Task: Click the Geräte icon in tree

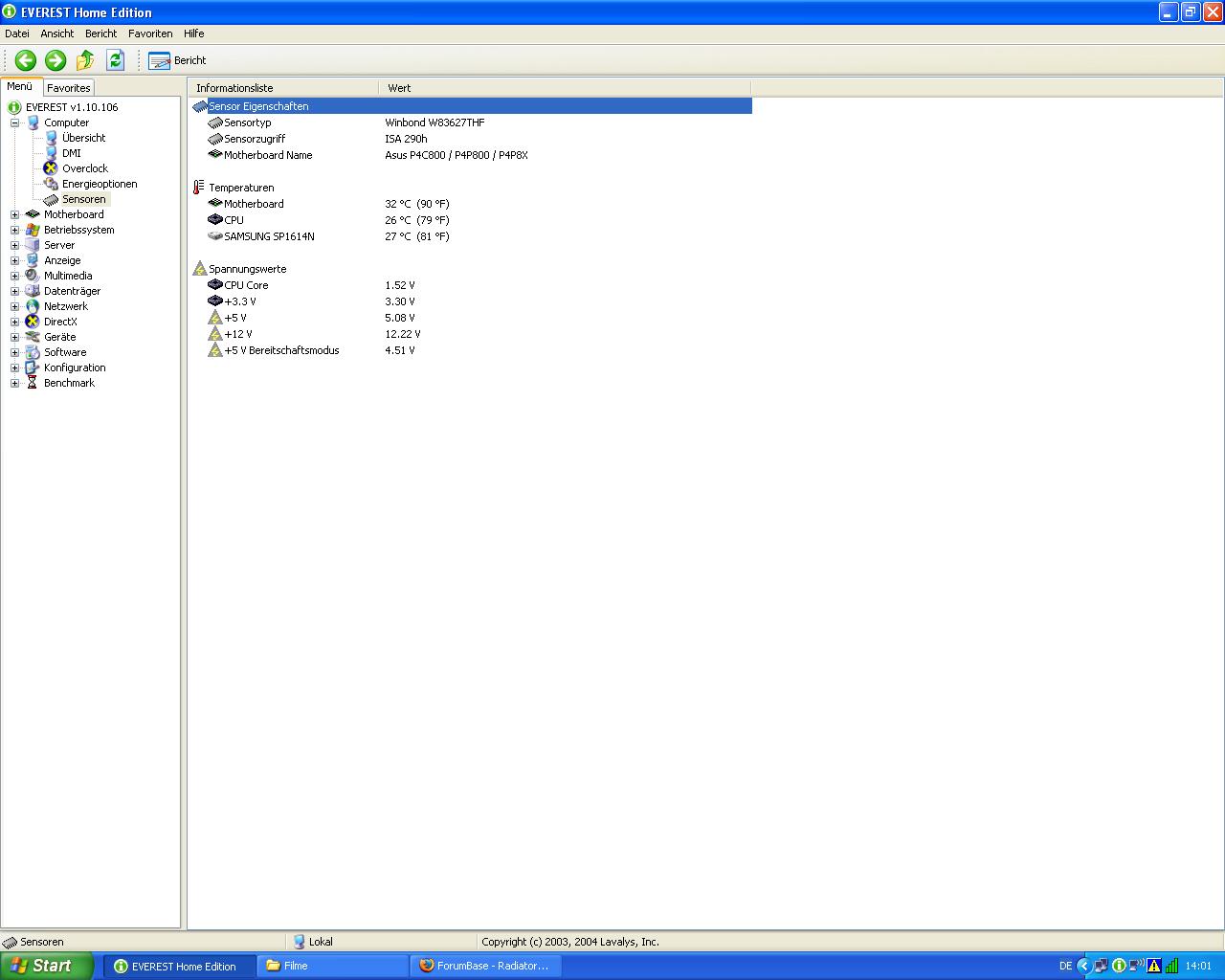Action: 33,337
